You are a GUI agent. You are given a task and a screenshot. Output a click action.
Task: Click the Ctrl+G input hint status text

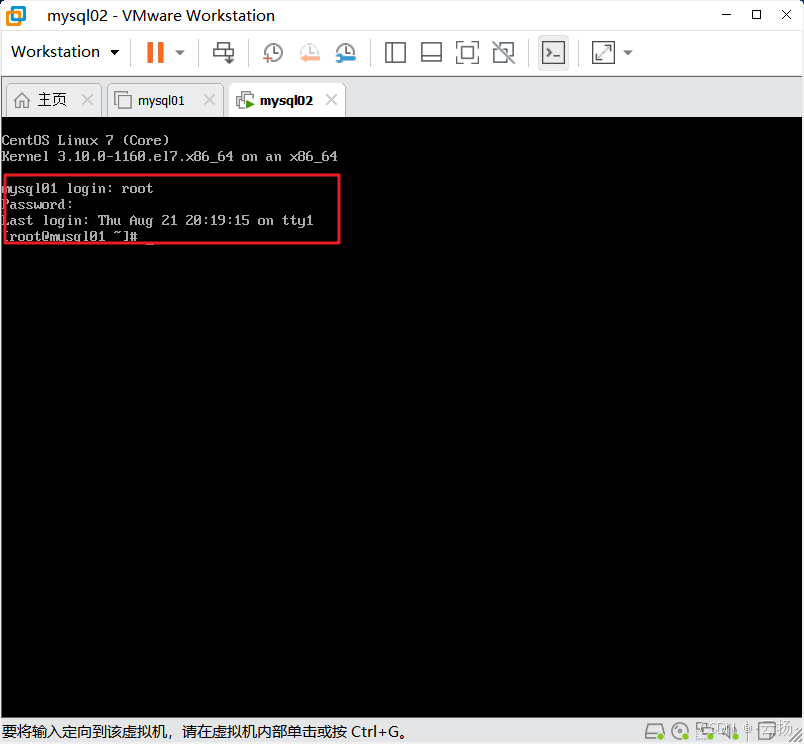pyautogui.click(x=205, y=732)
